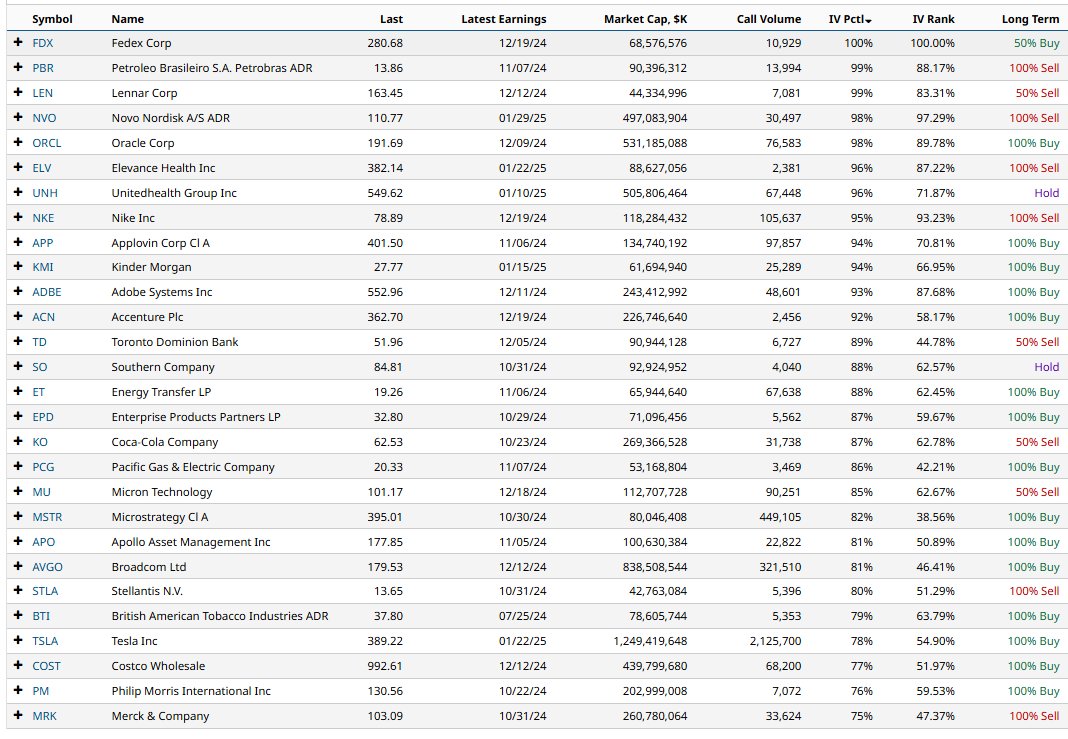Viewport: 1068px width, 739px height.
Task: Open the MSTR symbol link
Action: (47, 517)
